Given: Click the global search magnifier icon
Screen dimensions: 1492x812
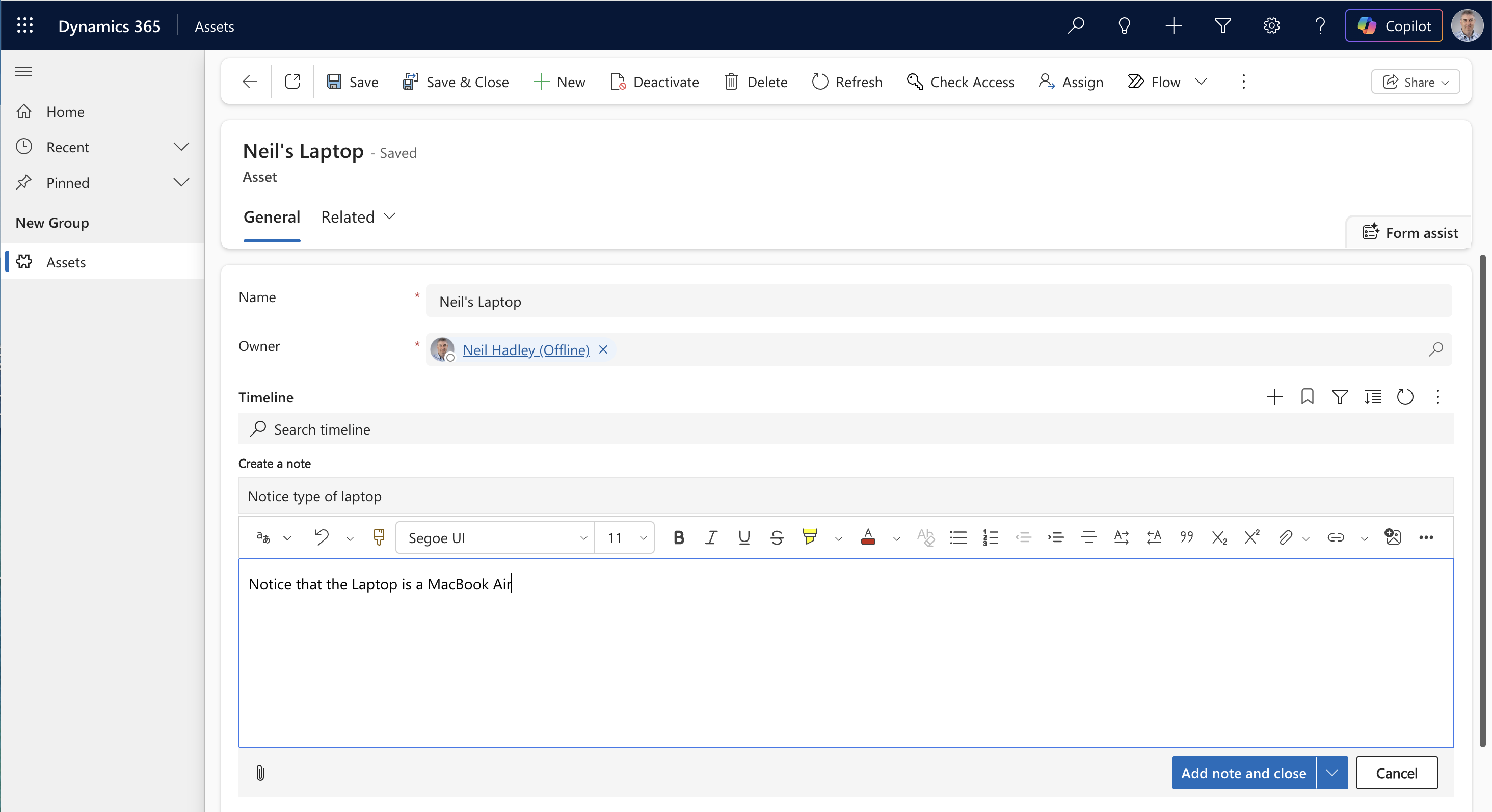Looking at the screenshot, I should 1076,25.
